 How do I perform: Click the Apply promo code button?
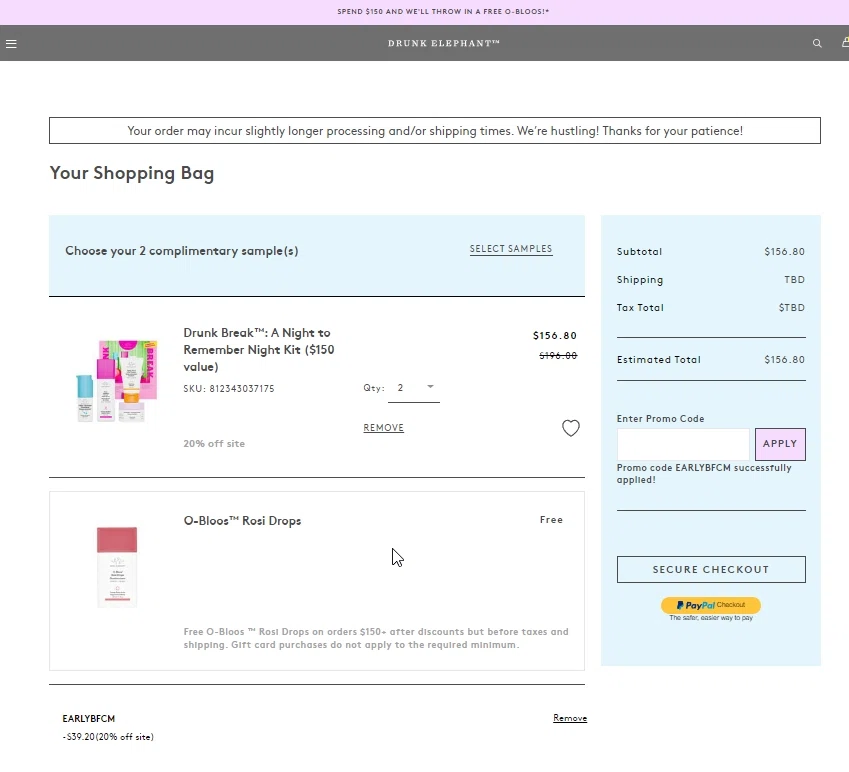tap(780, 444)
